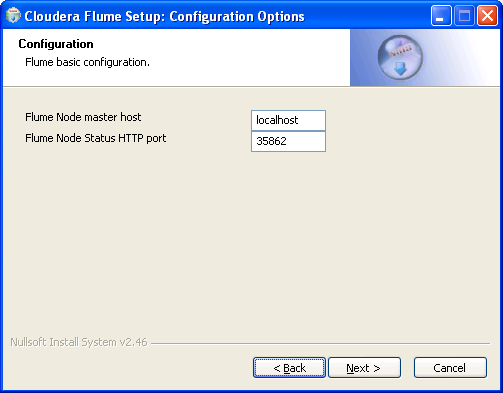Click the 'Flume Node Status HTTP port' label

(x=96, y=138)
